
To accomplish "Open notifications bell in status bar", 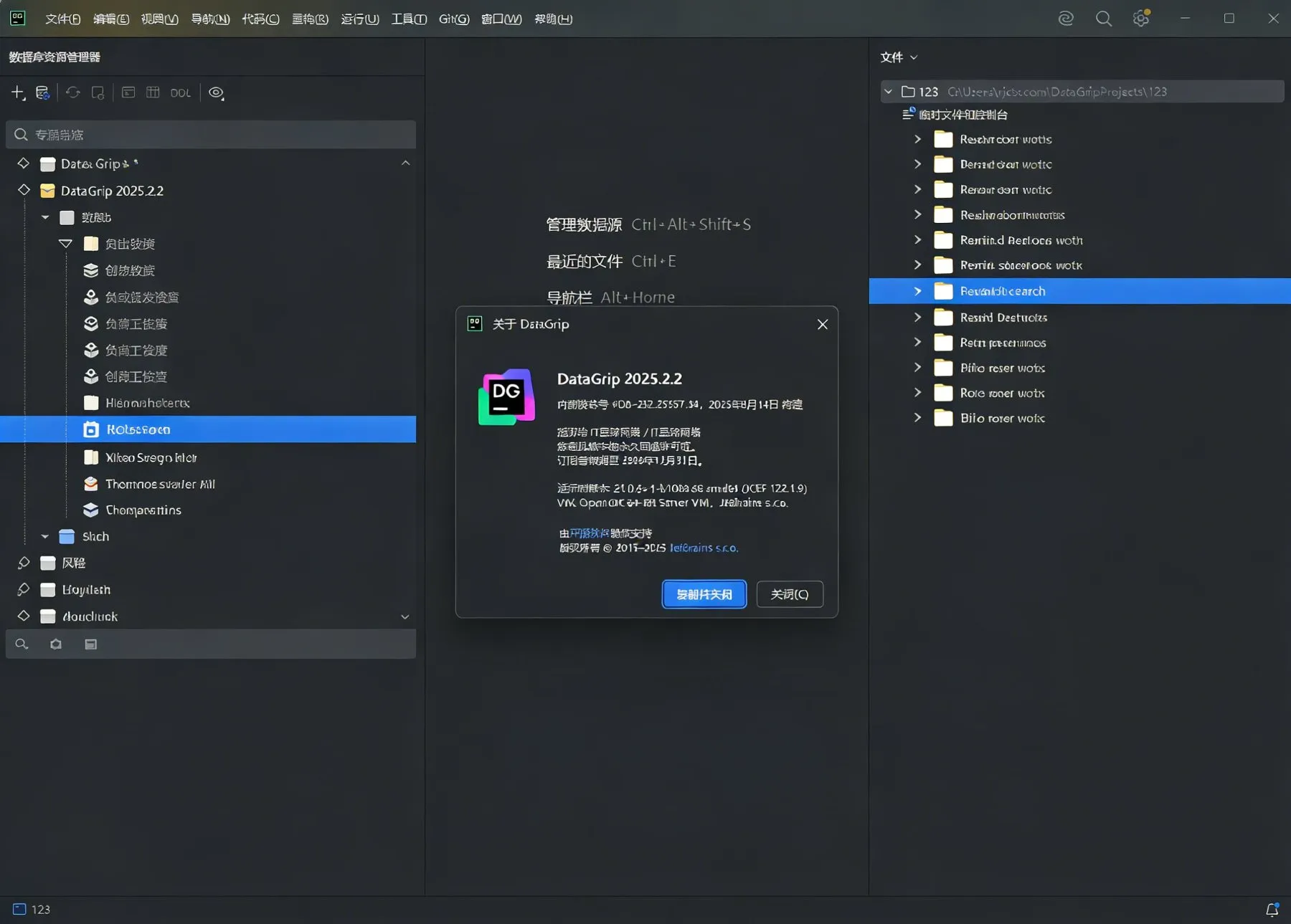I will tap(1272, 909).
